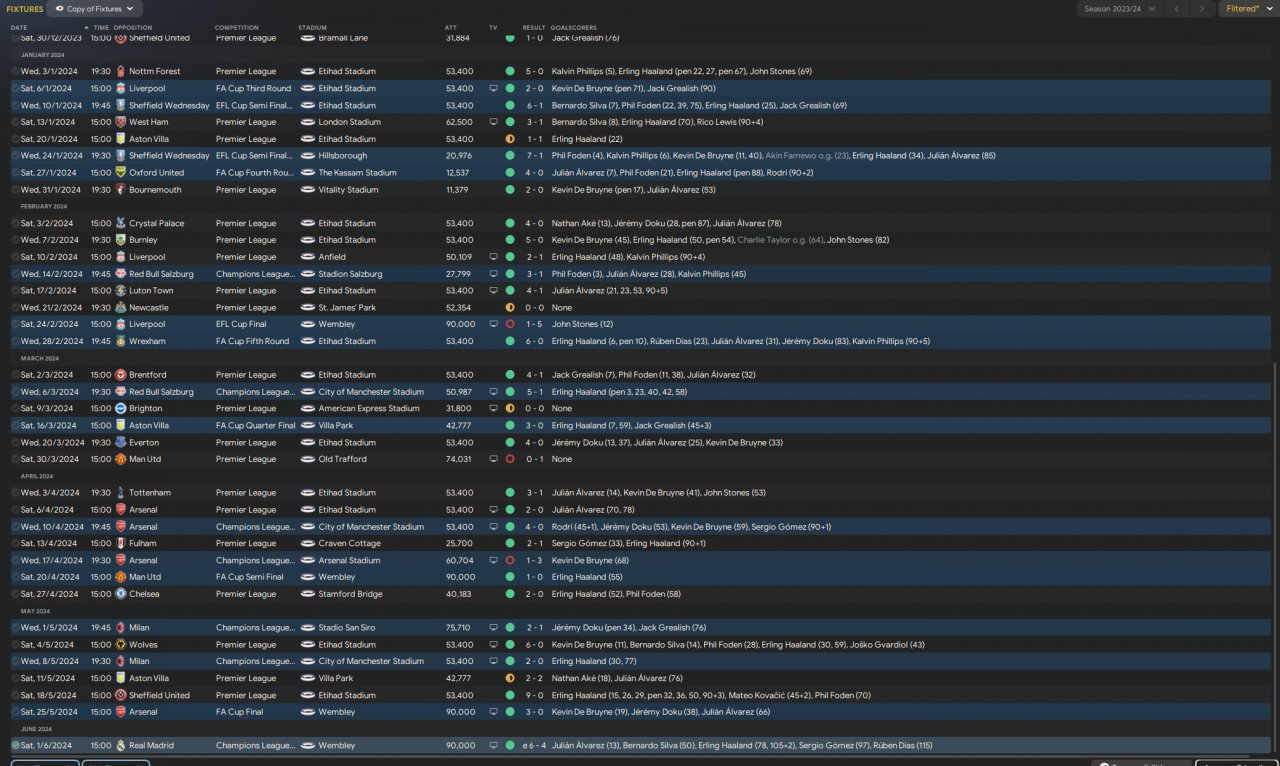The height and width of the screenshot is (766, 1280).
Task: Click the vertical scrollbar of the fixtures list
Action: pos(1275,555)
